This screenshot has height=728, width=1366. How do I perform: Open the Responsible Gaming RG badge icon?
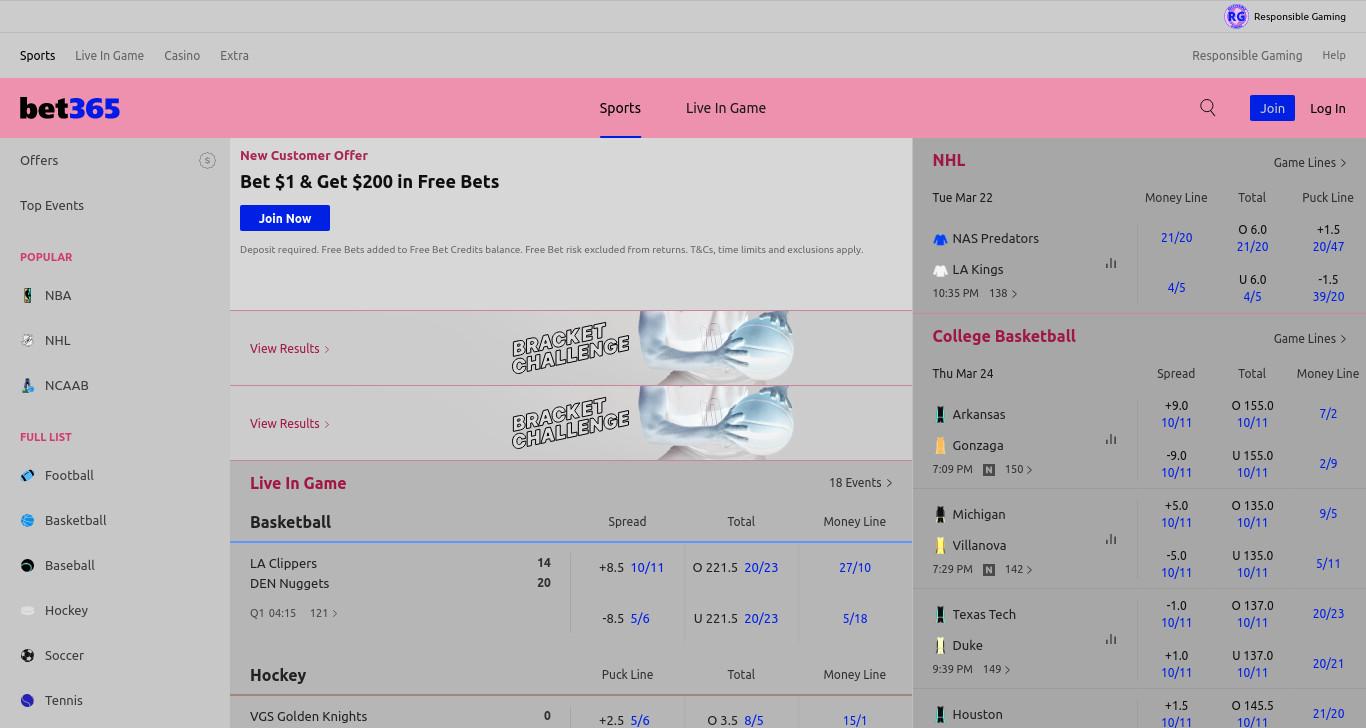point(1236,16)
